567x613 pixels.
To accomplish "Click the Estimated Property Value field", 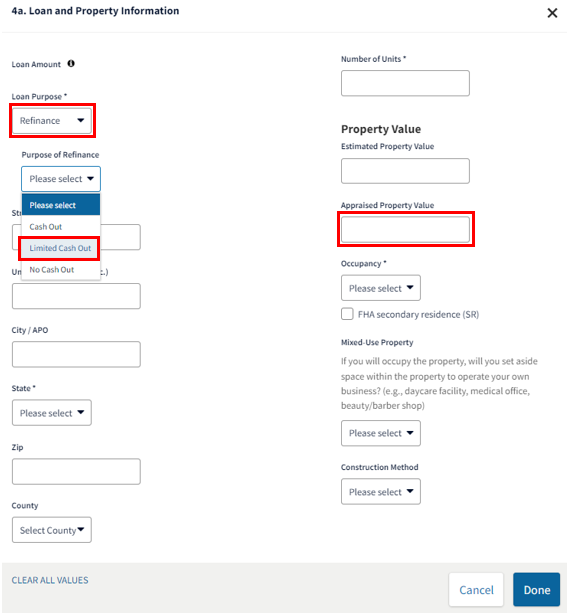I will [405, 171].
